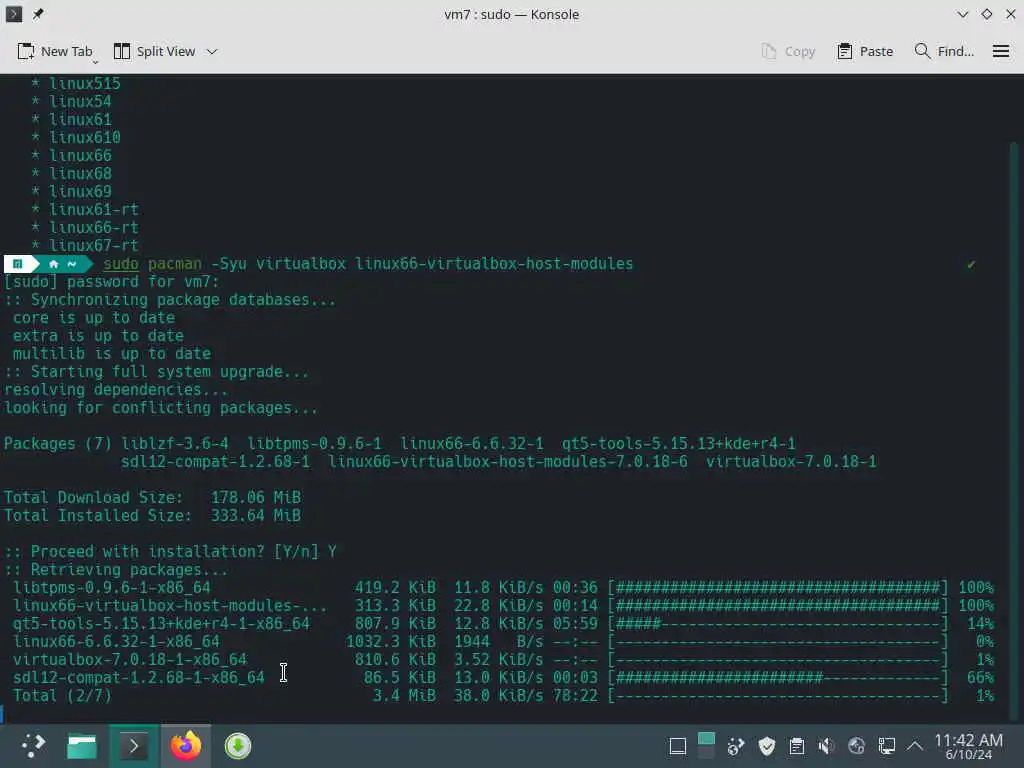Click the '[sudo] password for vm7:' line
Image resolution: width=1024 pixels, height=768 pixels.
[x=112, y=281]
